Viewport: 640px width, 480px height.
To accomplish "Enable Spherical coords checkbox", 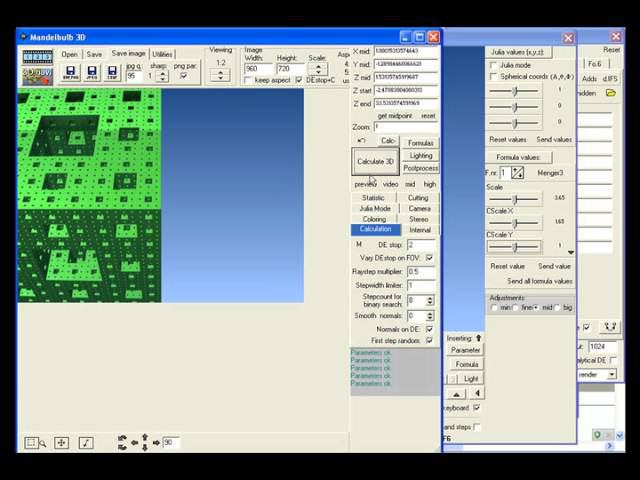I will coord(493,76).
